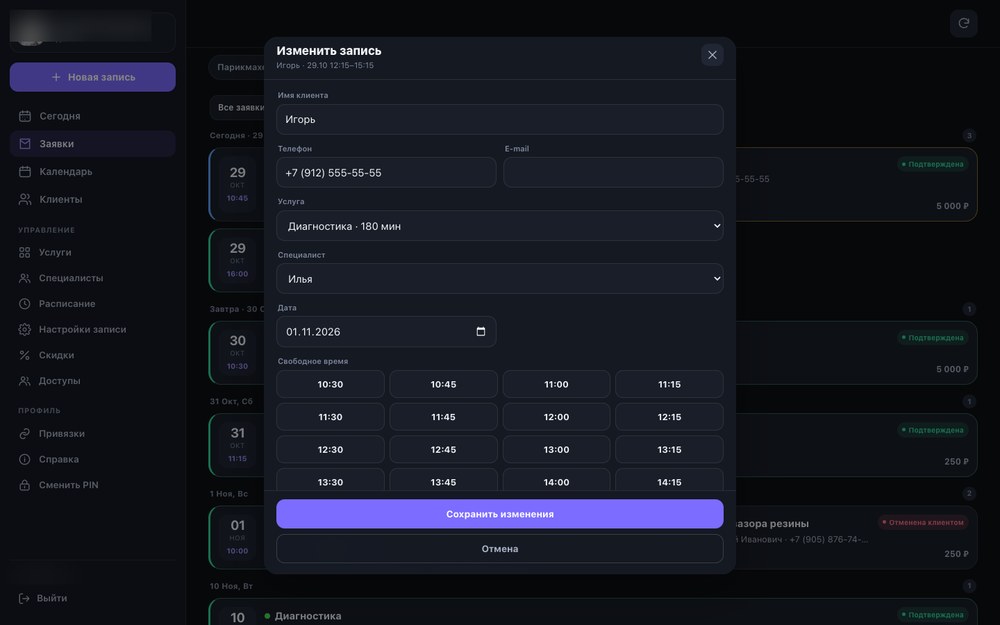Click the Отмена button
This screenshot has height=625, width=1000.
499,548
